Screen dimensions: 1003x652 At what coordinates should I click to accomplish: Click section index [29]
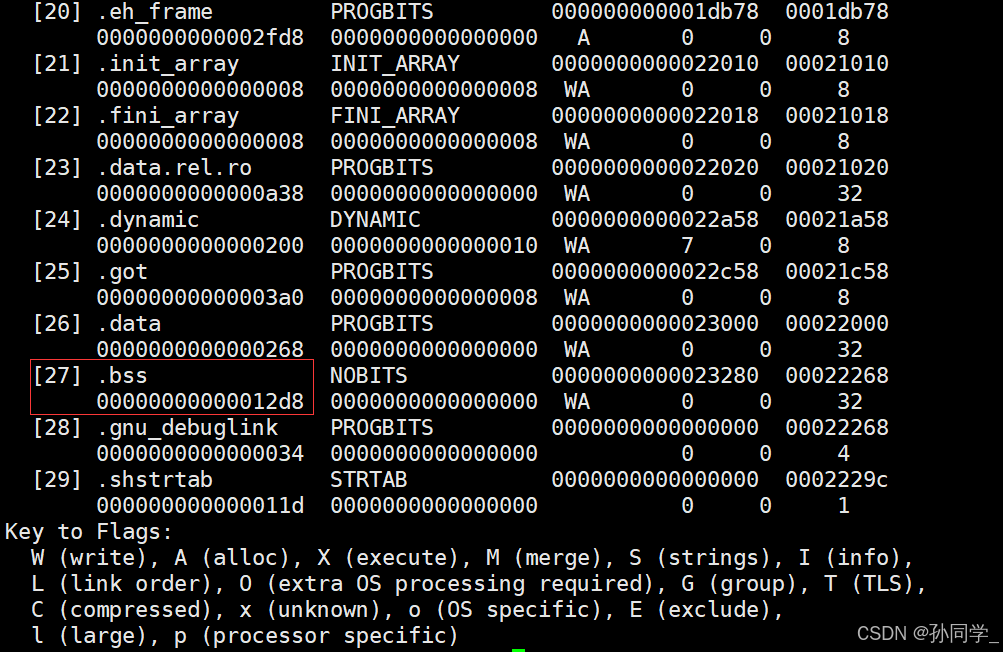(57, 480)
